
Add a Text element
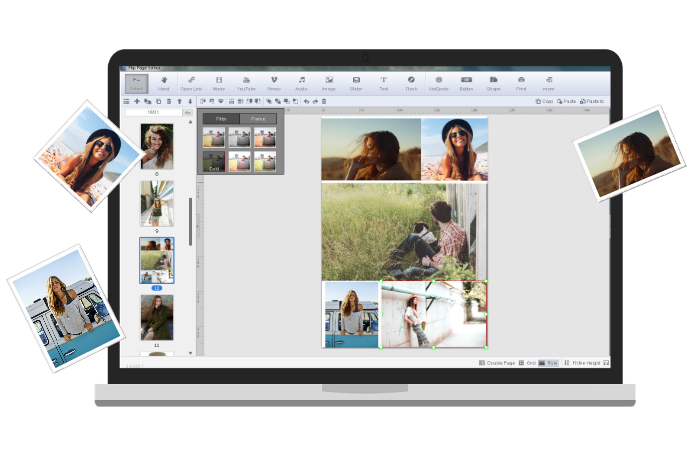(383, 82)
